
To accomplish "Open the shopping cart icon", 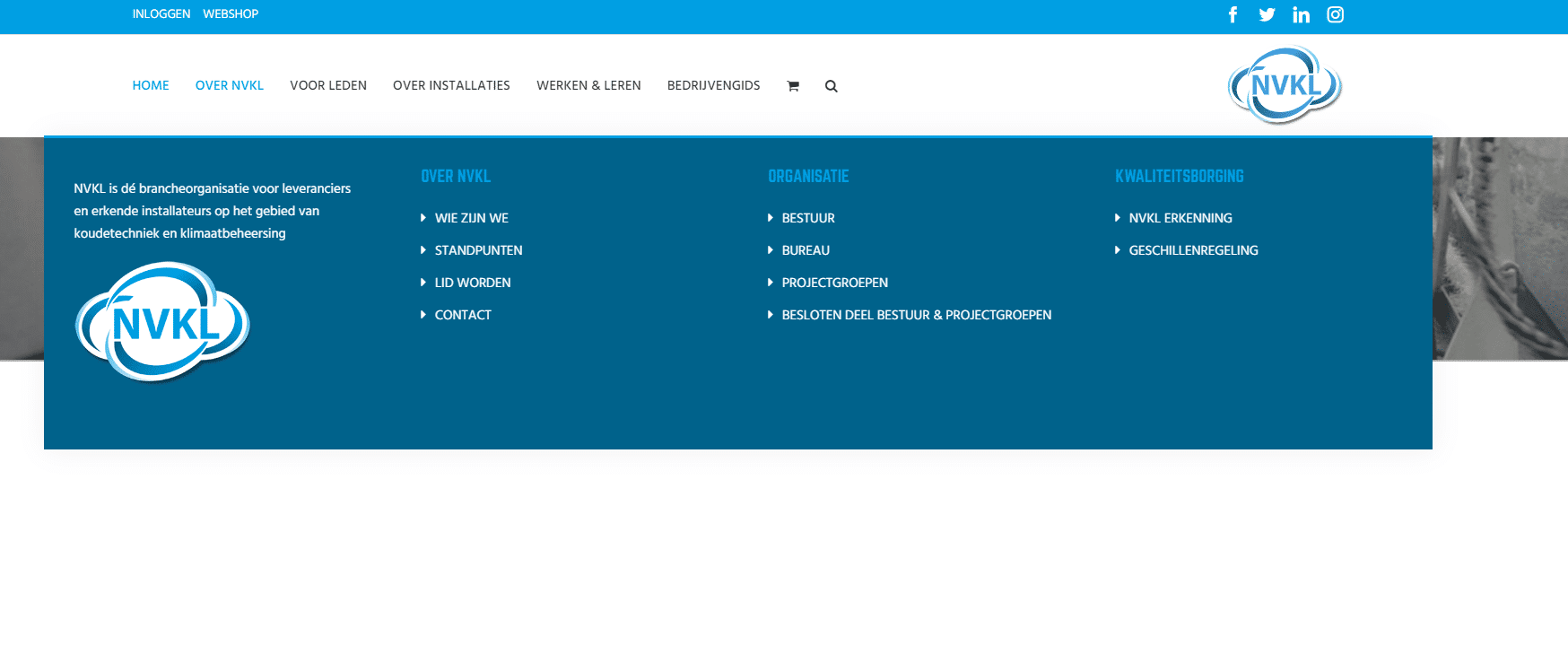I will pyautogui.click(x=793, y=86).
